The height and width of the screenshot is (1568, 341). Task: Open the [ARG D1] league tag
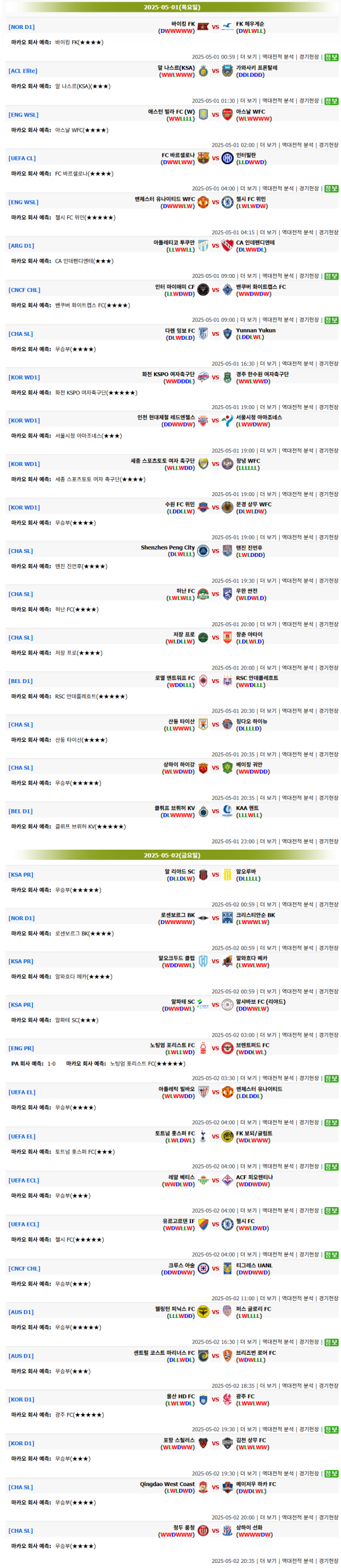tap(22, 246)
